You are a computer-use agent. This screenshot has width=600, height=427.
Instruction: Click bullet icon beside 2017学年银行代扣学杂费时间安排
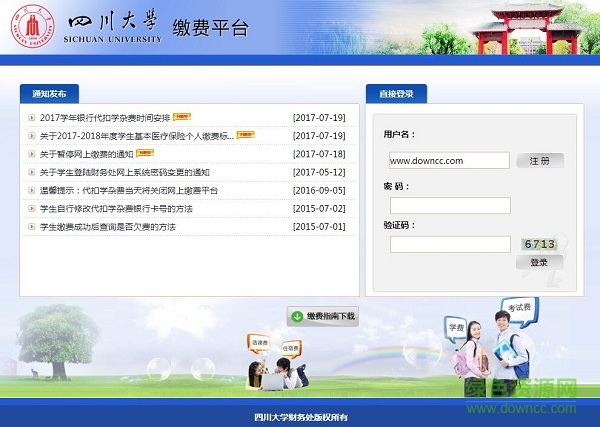point(32,117)
